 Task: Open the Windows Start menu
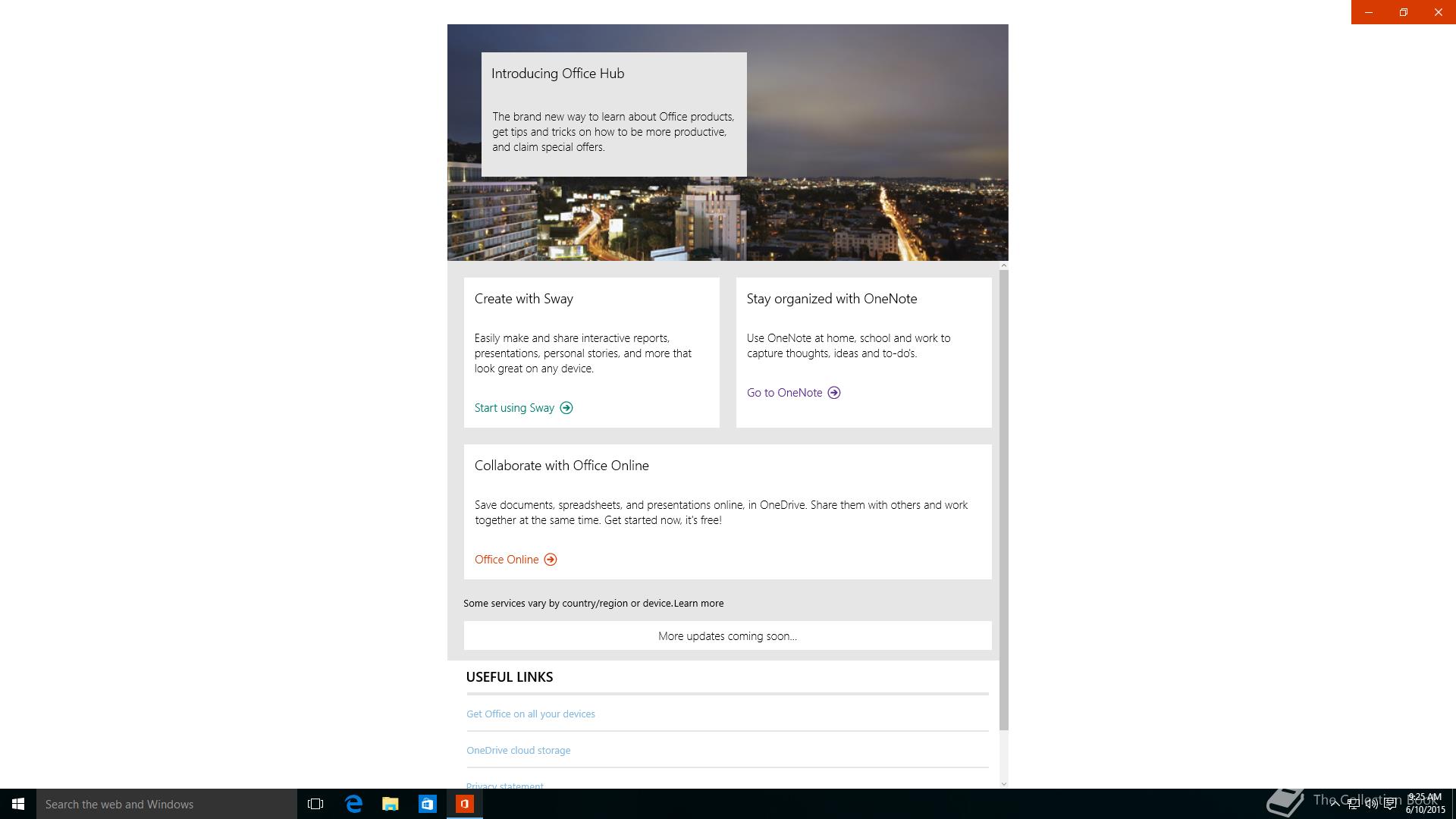[x=18, y=804]
